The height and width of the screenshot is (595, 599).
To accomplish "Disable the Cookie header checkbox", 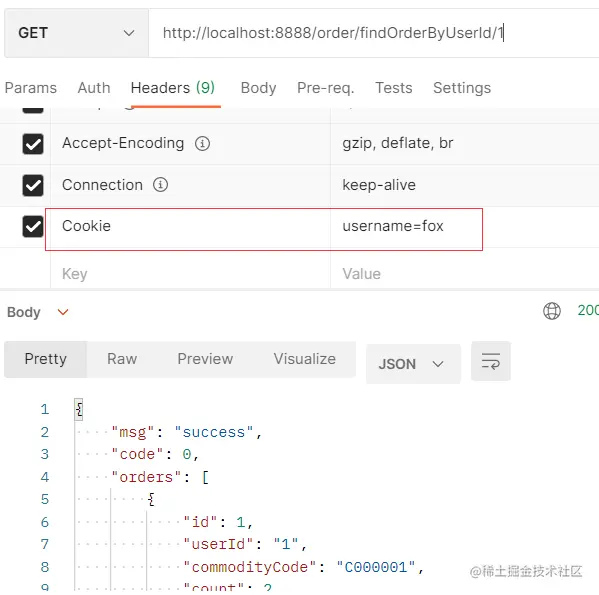I will pyautogui.click(x=33, y=226).
